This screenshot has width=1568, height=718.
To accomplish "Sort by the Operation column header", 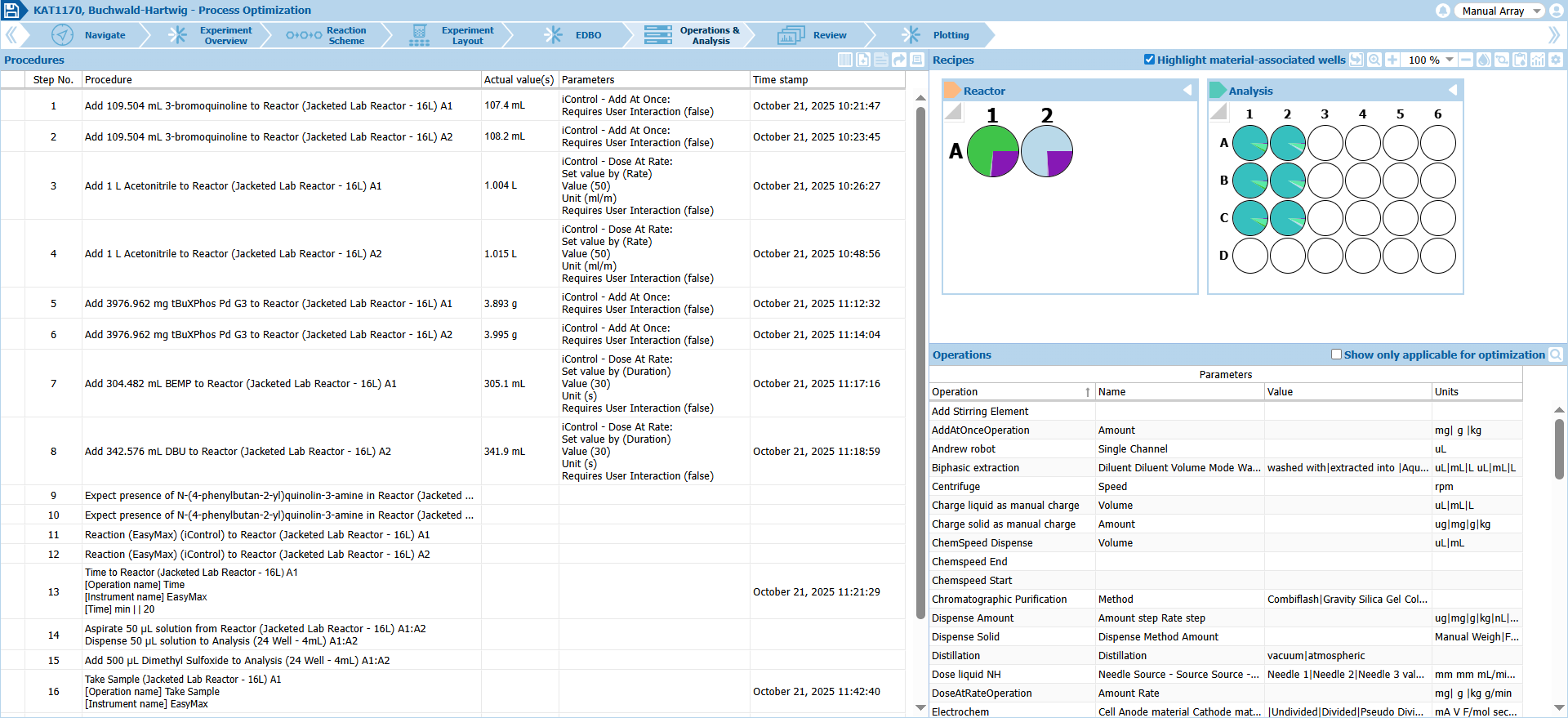I will (1011, 392).
